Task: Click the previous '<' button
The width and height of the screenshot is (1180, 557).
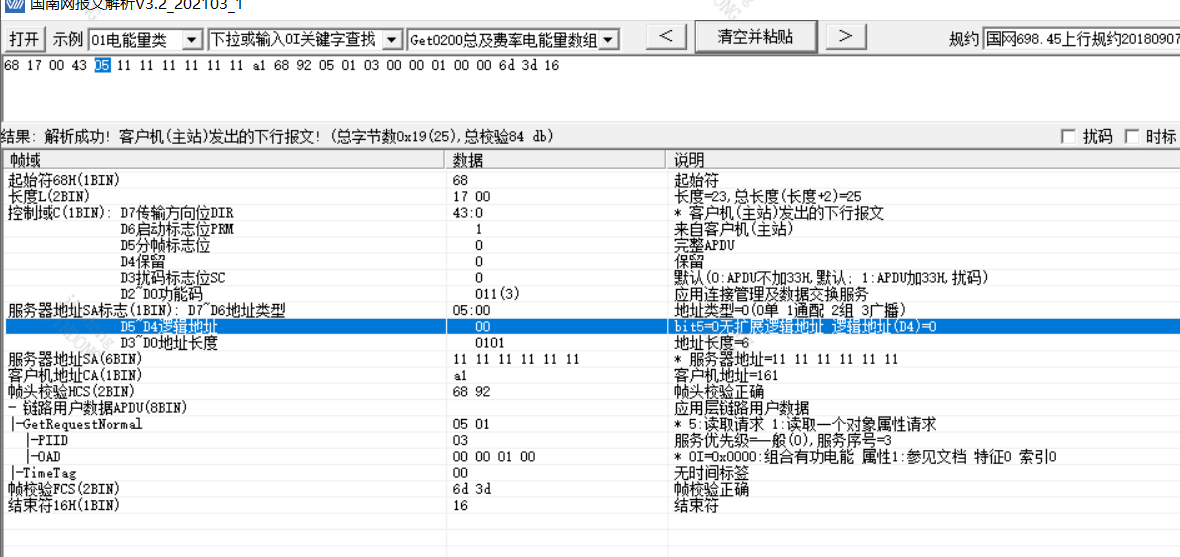Action: [667, 35]
